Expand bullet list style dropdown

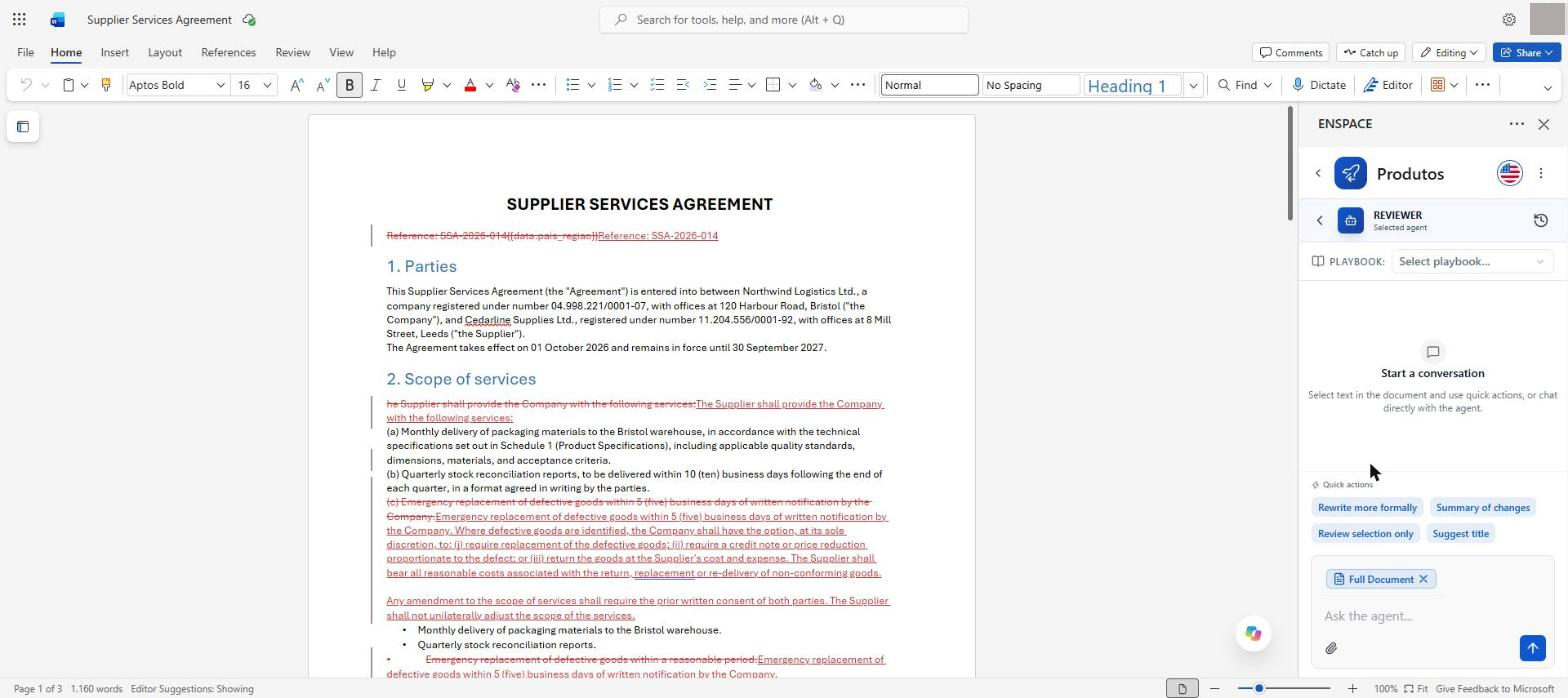tap(591, 85)
